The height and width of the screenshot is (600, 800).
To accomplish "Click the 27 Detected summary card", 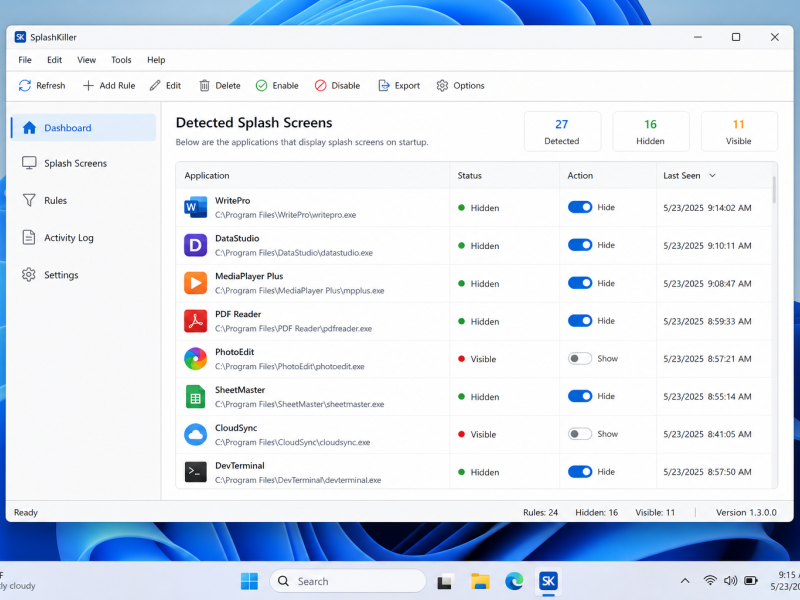I will click(562, 132).
